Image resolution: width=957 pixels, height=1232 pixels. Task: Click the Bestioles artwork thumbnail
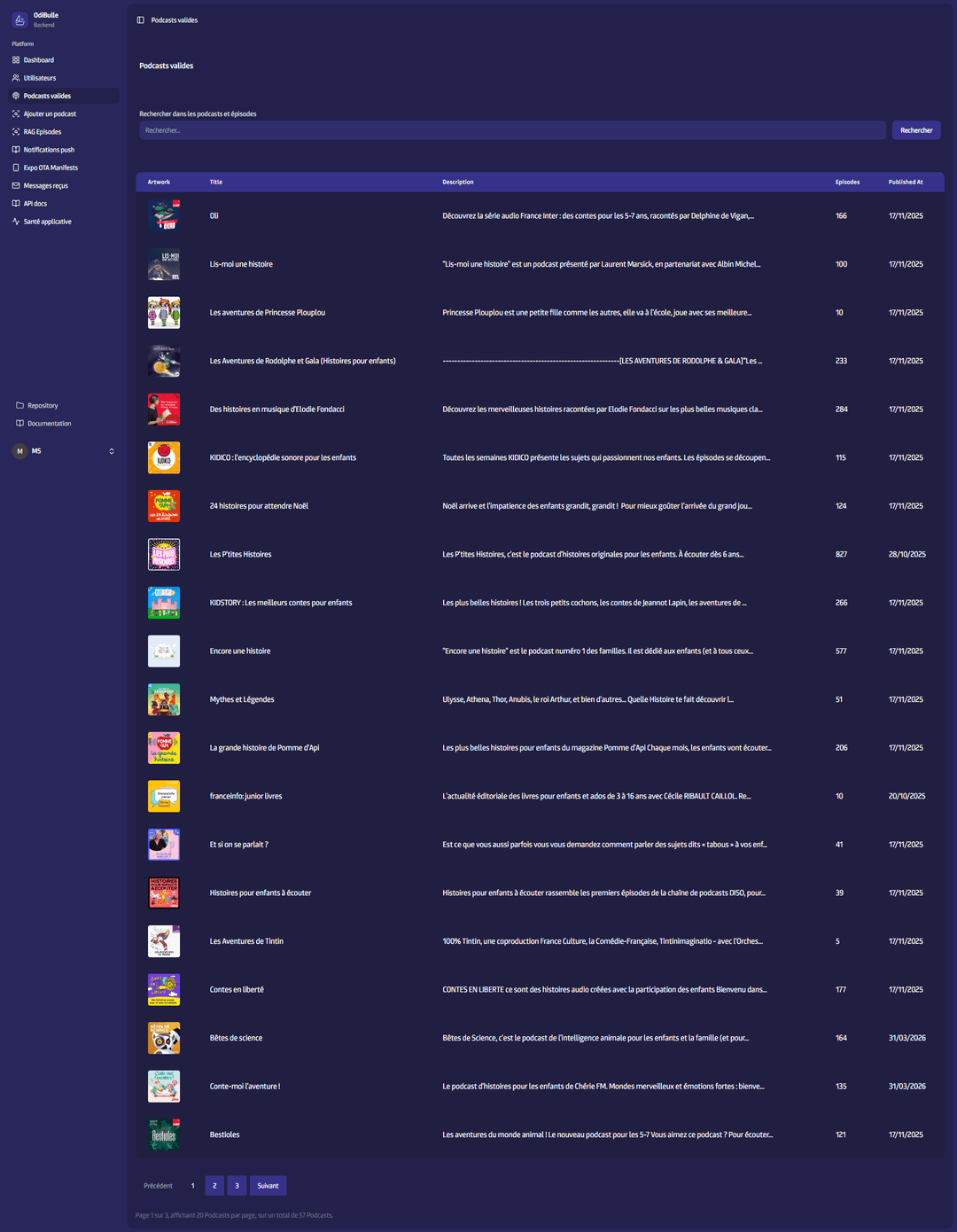(164, 1135)
